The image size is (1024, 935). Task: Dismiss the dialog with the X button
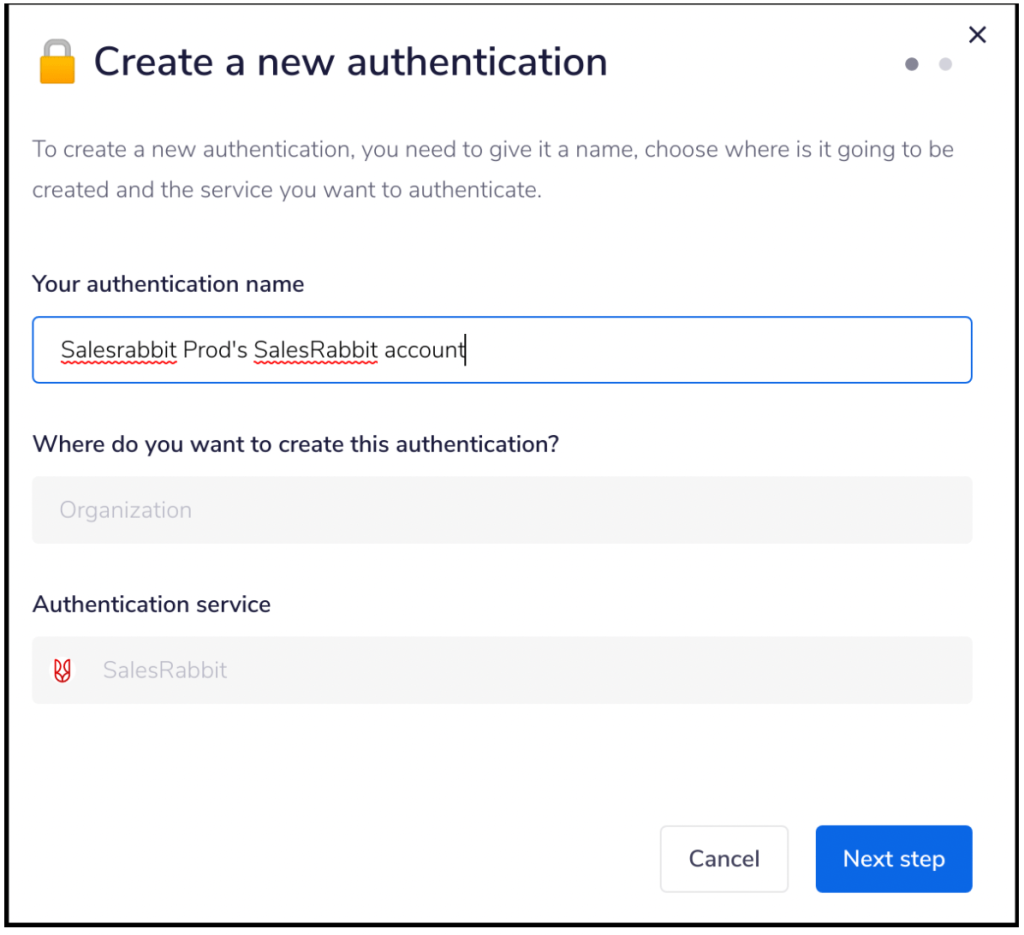(x=977, y=34)
